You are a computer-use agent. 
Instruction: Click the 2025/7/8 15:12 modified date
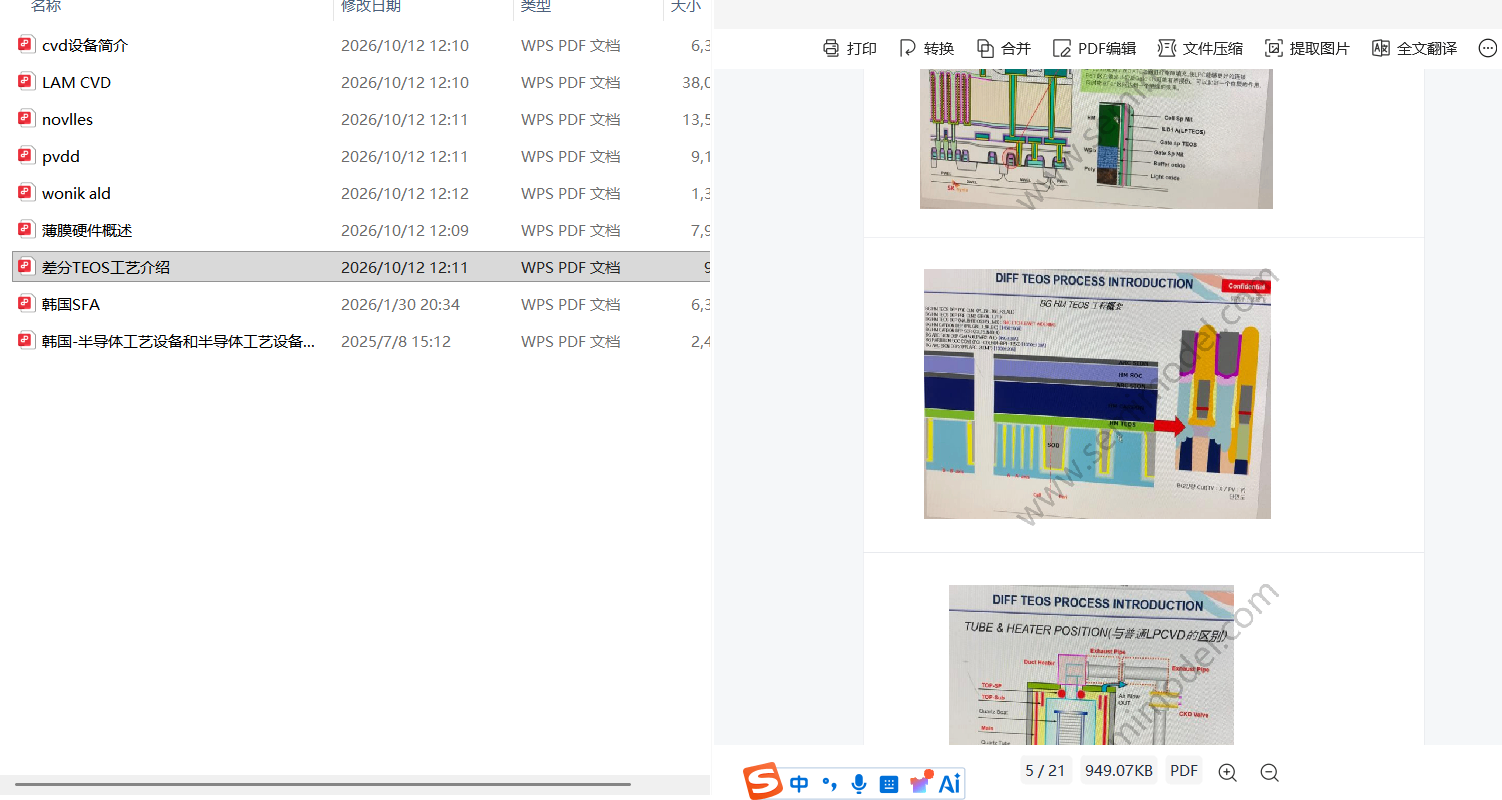(396, 341)
